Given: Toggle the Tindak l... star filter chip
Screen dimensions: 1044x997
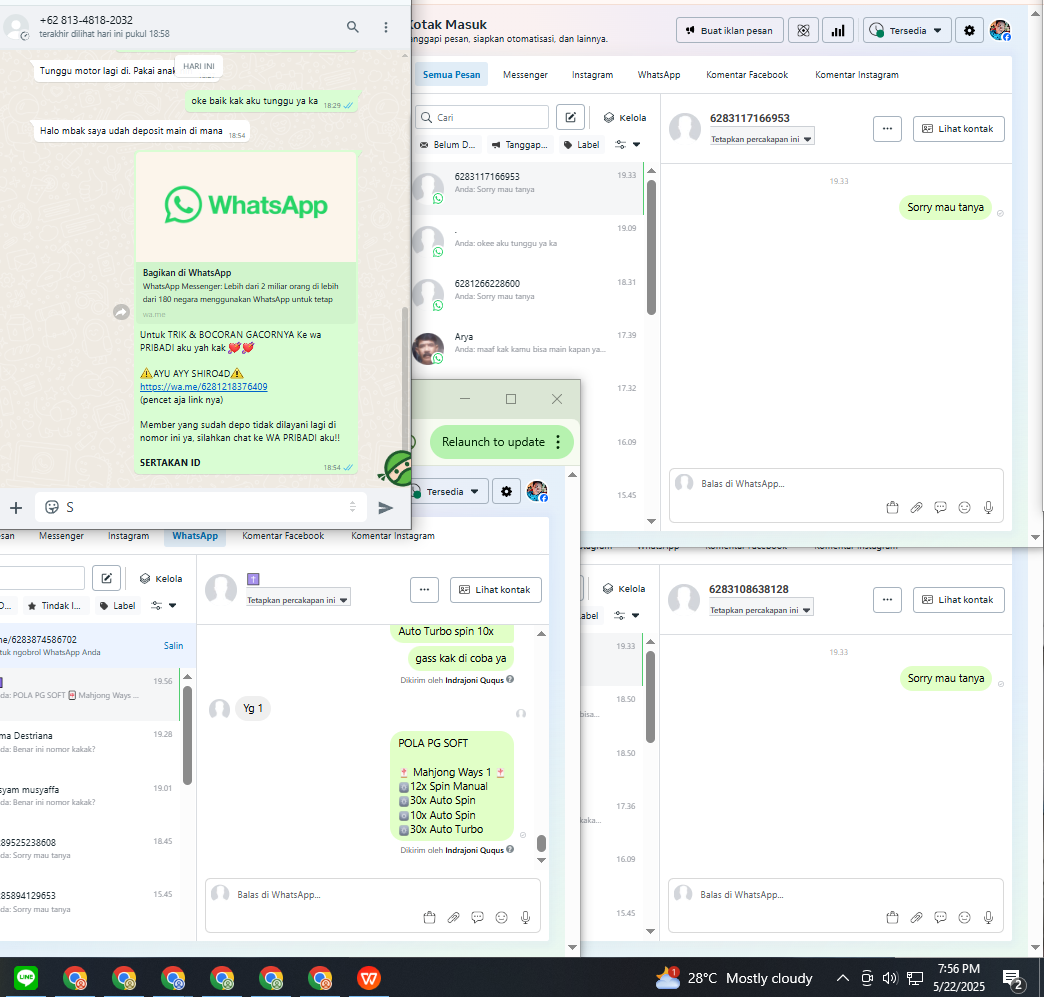Looking at the screenshot, I should coord(55,605).
